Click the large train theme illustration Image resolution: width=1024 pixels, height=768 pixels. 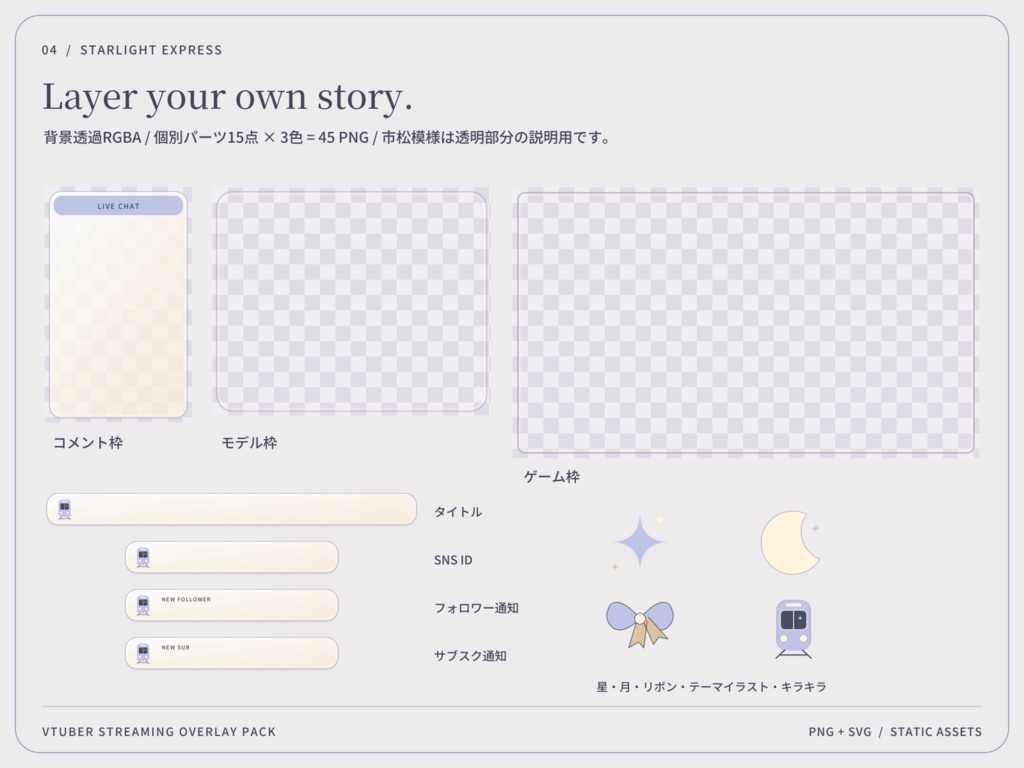click(793, 629)
